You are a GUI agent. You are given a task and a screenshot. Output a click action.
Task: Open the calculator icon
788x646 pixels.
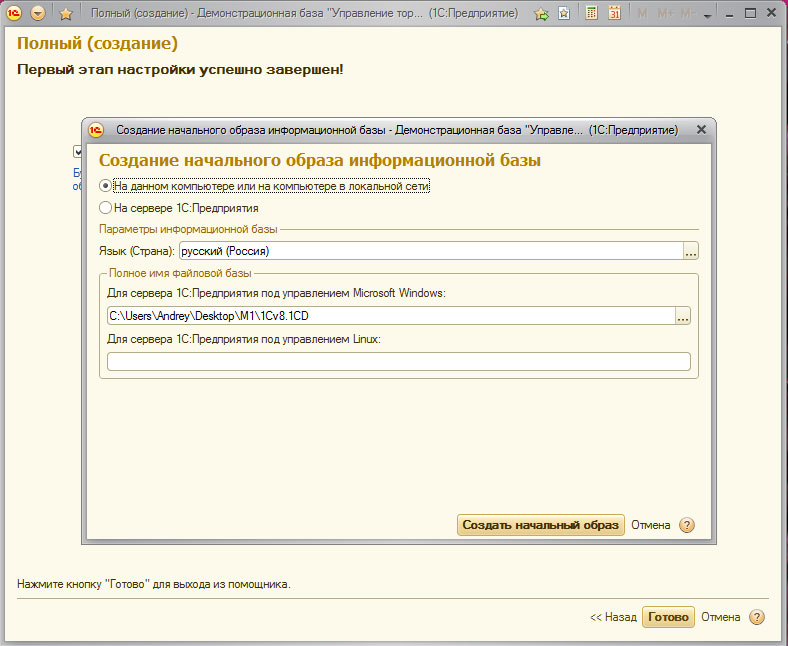pos(592,13)
